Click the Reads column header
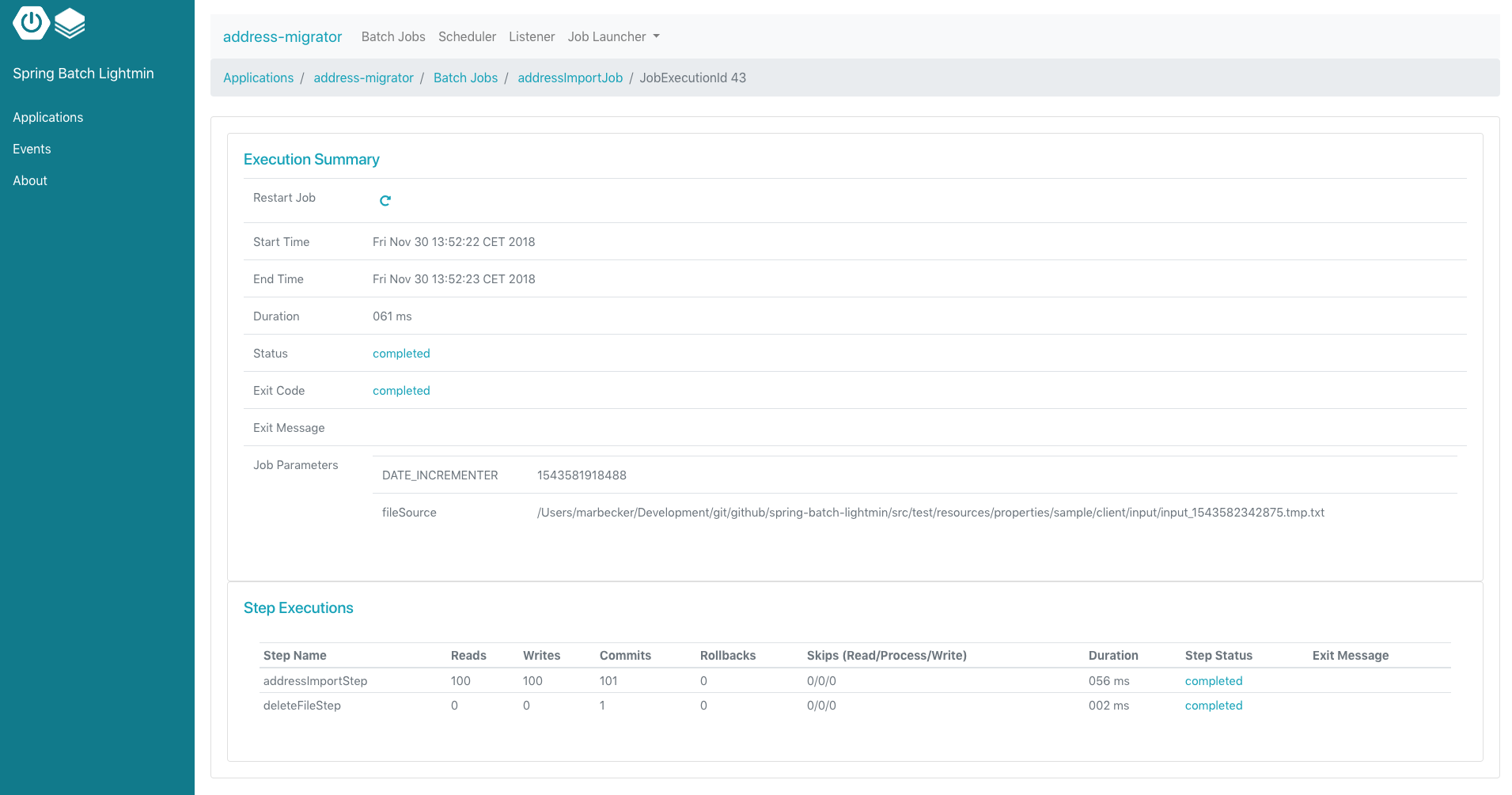 point(468,656)
